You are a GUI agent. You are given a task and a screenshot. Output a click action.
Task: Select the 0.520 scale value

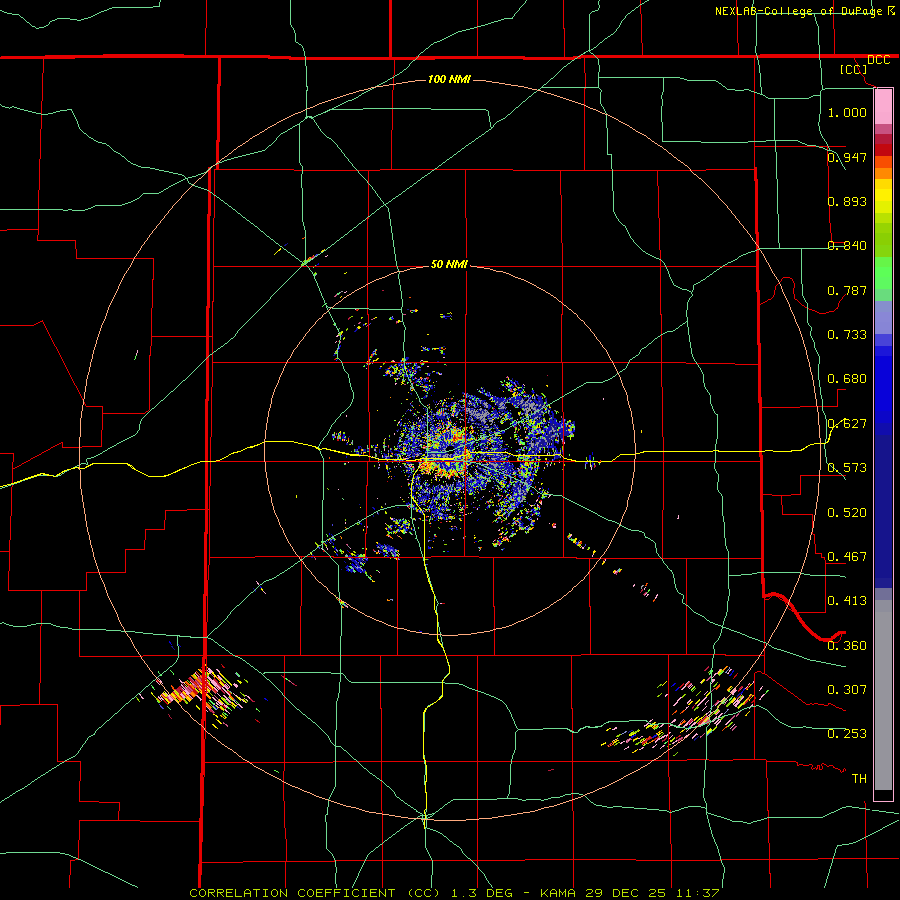click(847, 513)
